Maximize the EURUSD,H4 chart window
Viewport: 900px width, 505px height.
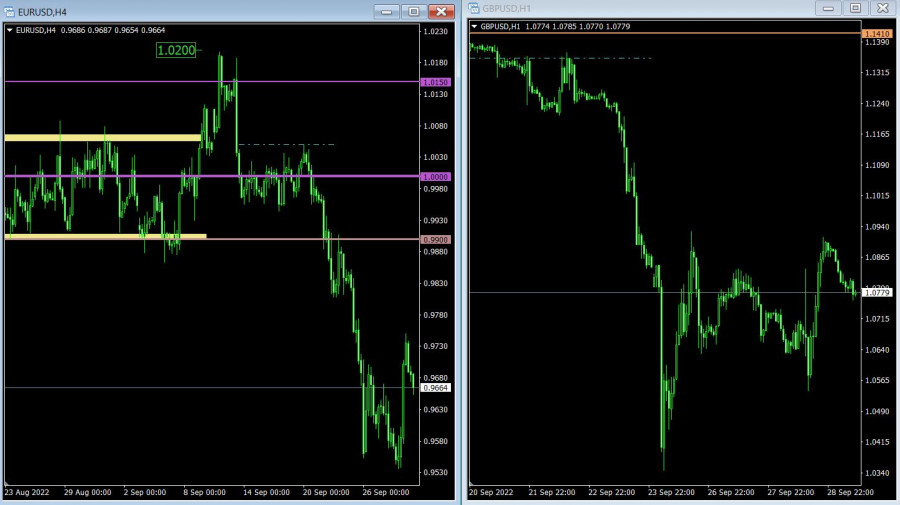[x=414, y=11]
